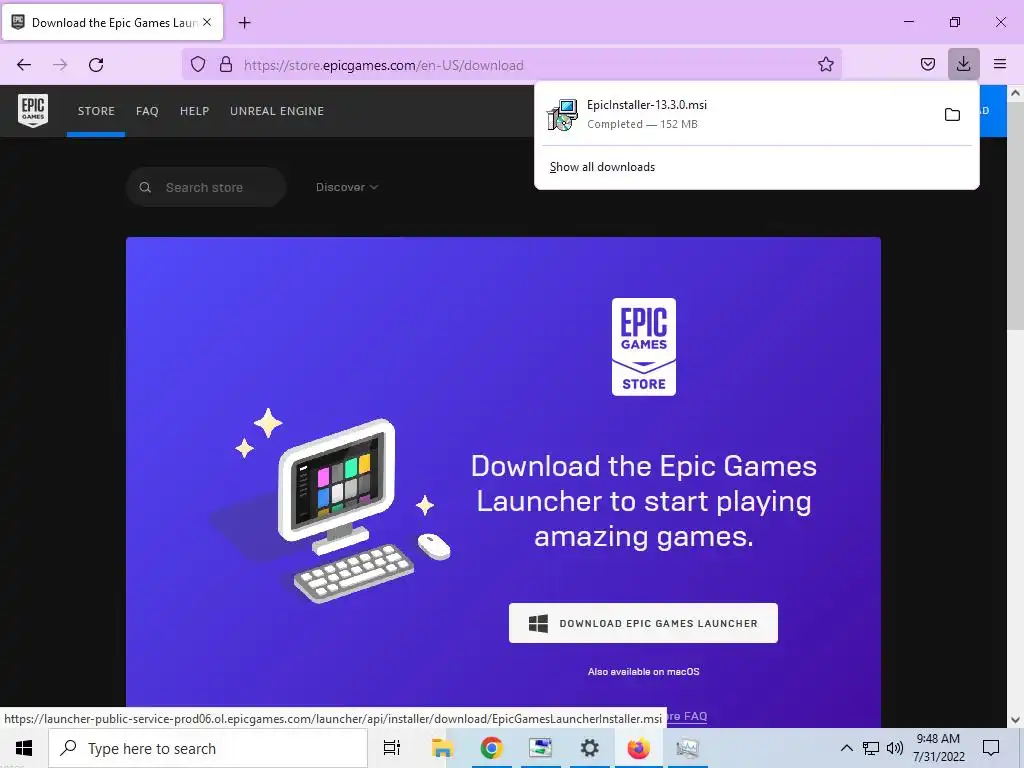
Task: Open Windows notification center
Action: [x=991, y=748]
